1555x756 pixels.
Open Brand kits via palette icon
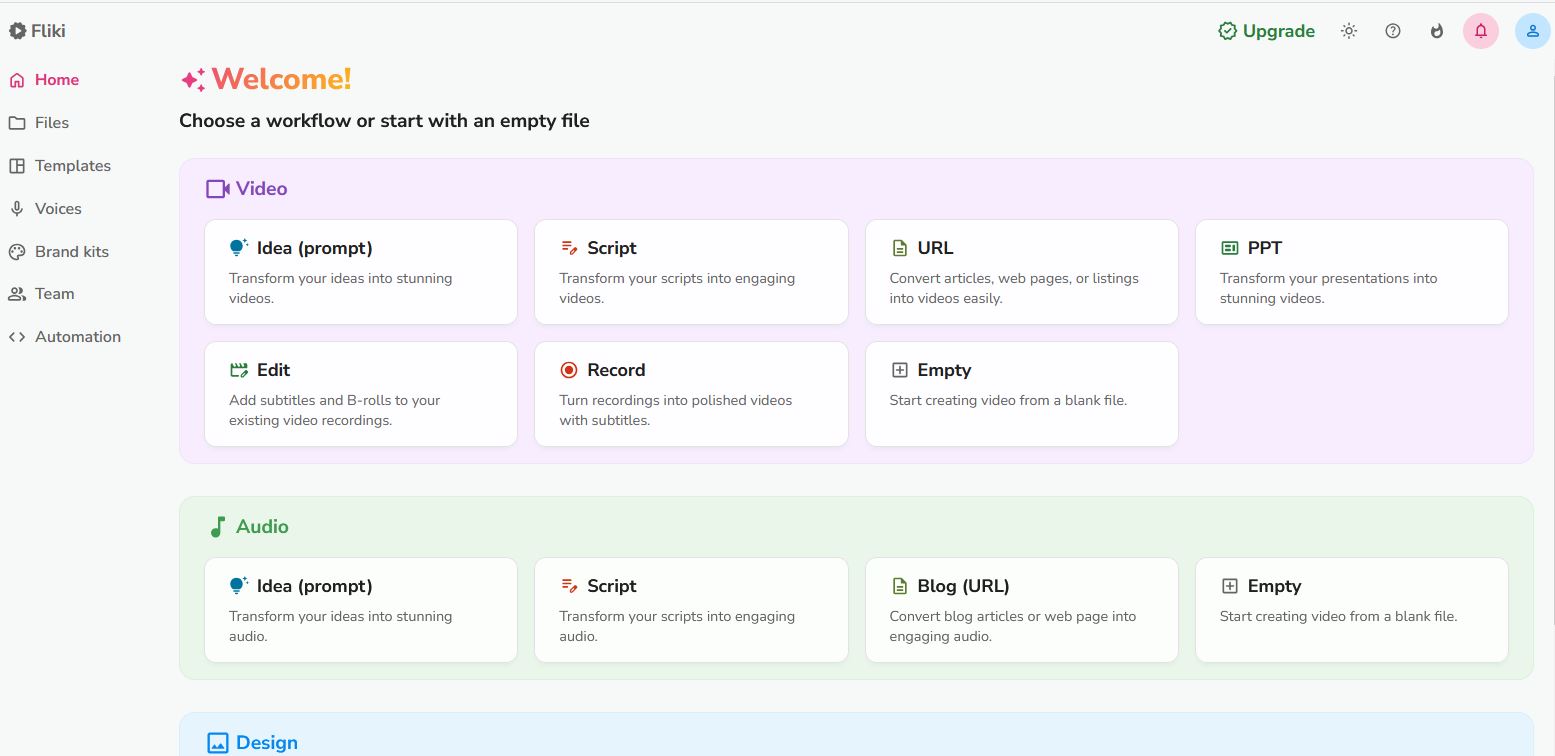17,252
